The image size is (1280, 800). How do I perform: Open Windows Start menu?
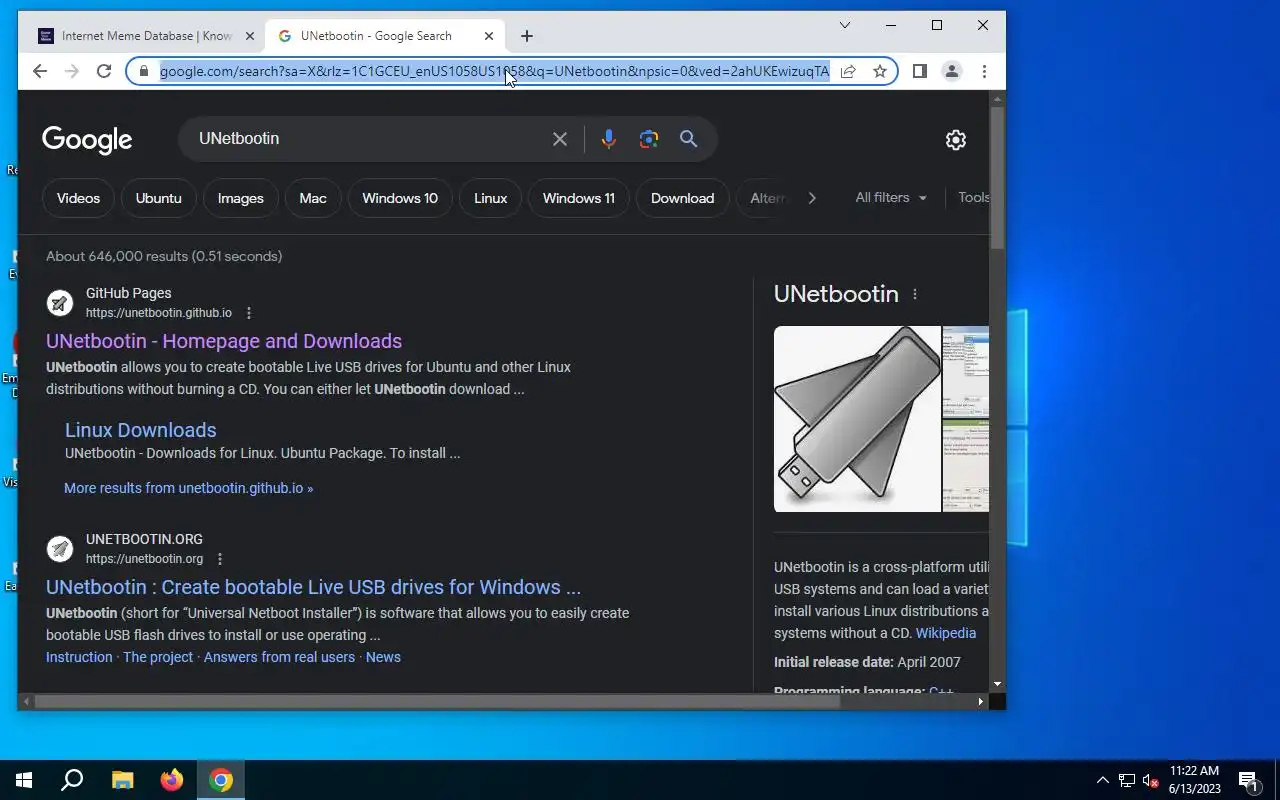point(24,780)
